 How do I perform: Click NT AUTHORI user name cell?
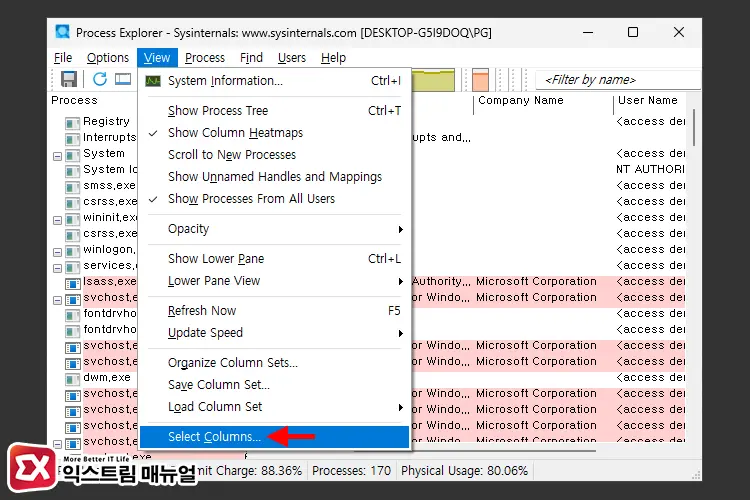(x=650, y=169)
